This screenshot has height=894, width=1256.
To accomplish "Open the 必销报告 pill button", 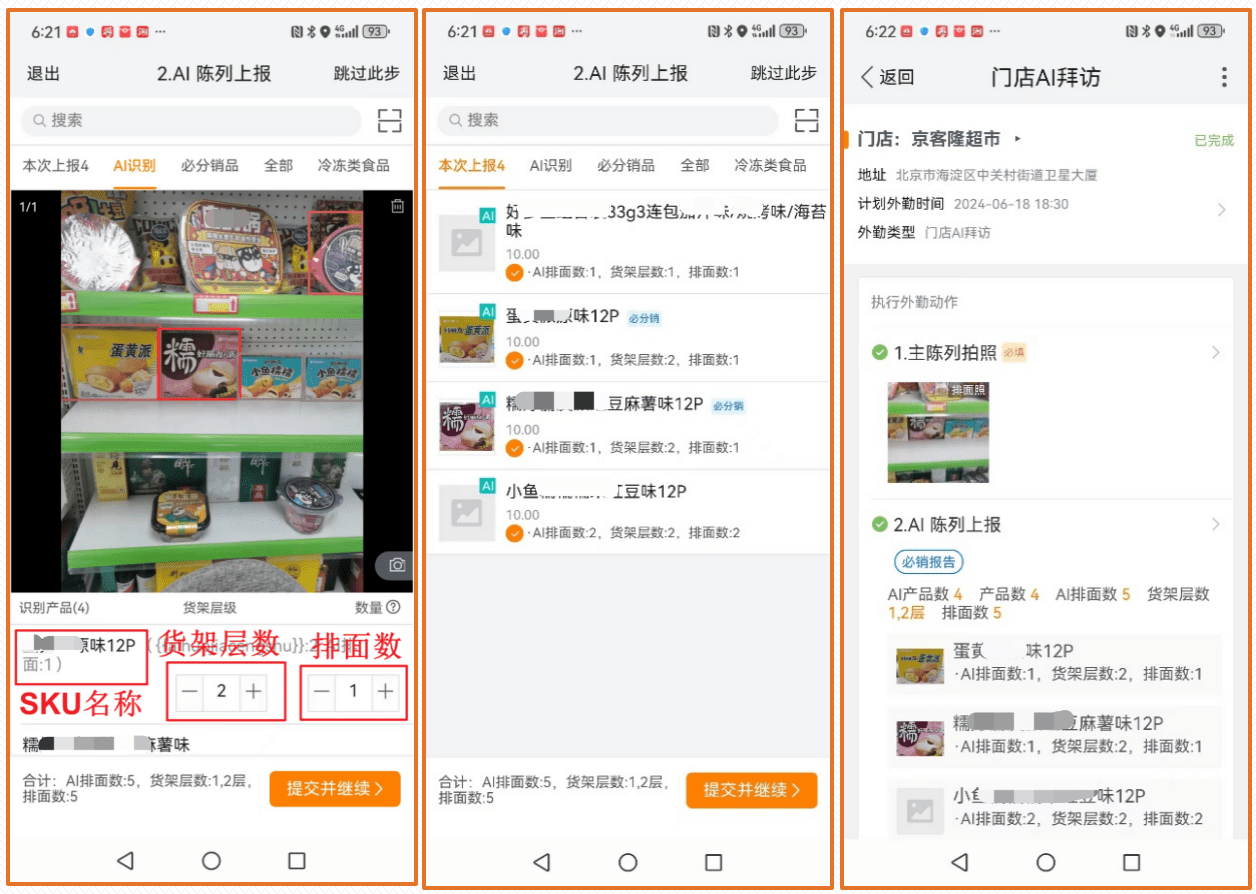I will (x=928, y=562).
